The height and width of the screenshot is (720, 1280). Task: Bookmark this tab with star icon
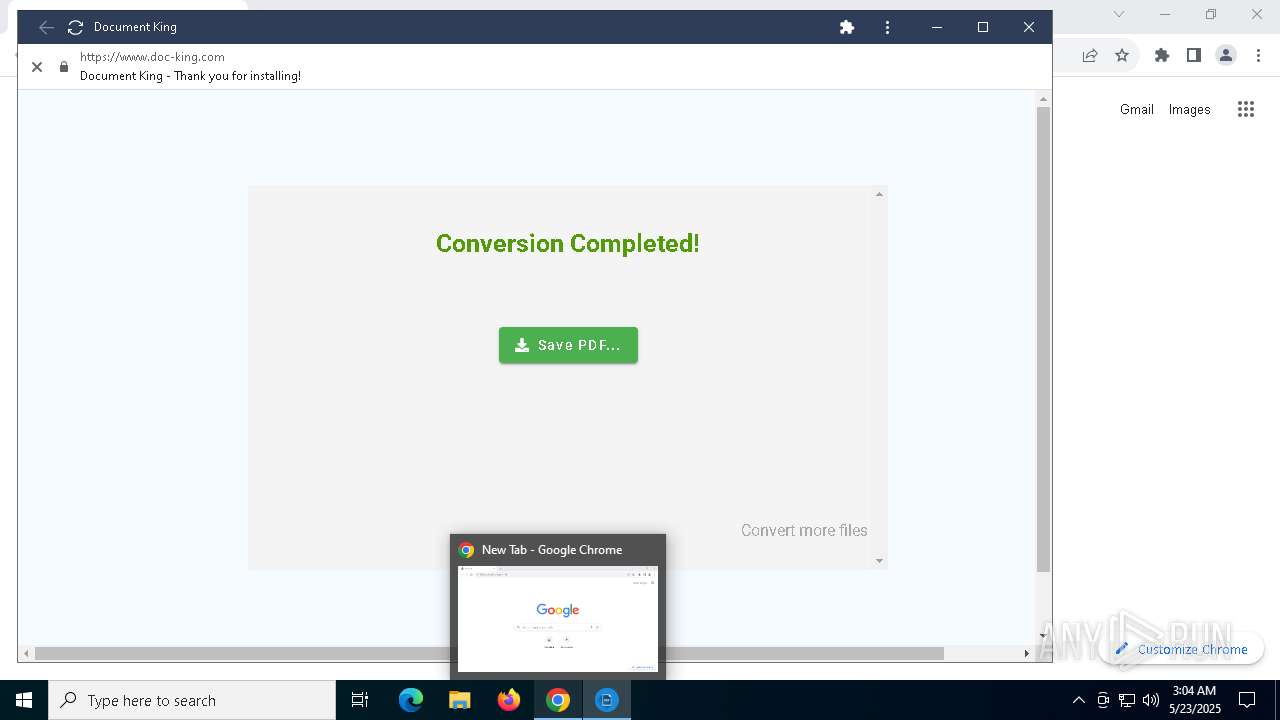[x=1122, y=55]
